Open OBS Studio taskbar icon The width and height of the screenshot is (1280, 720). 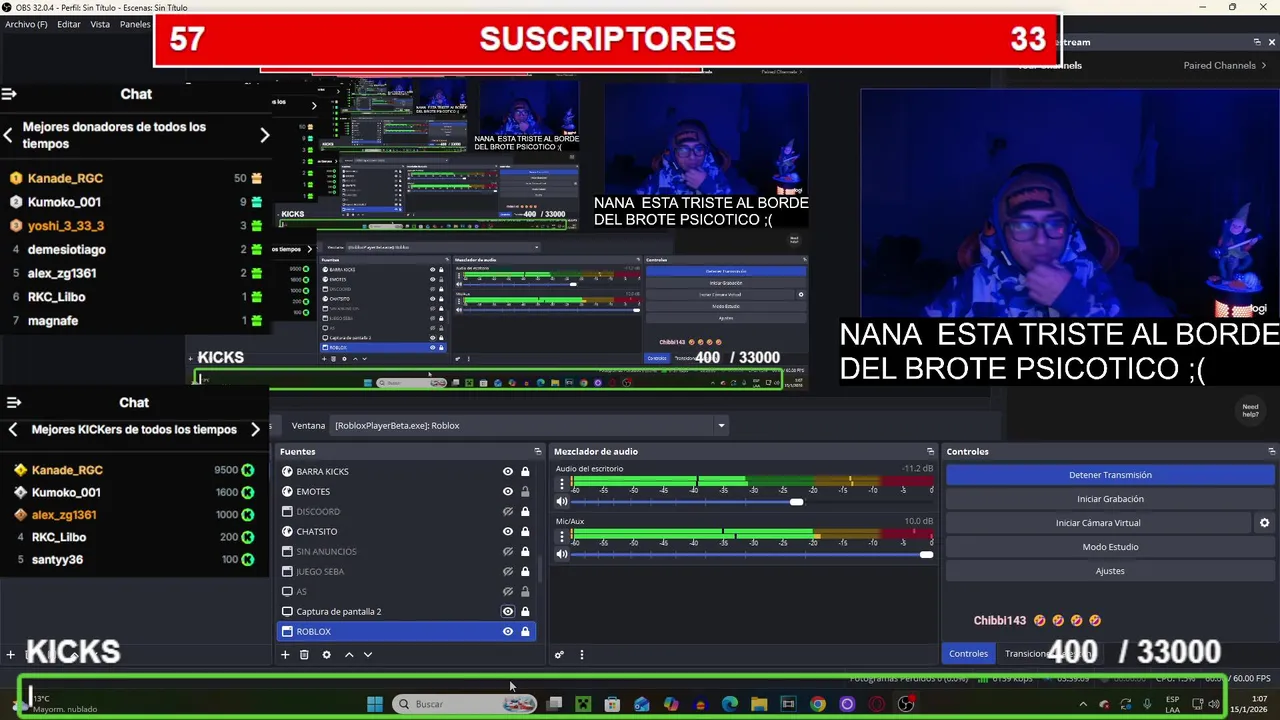coord(906,704)
